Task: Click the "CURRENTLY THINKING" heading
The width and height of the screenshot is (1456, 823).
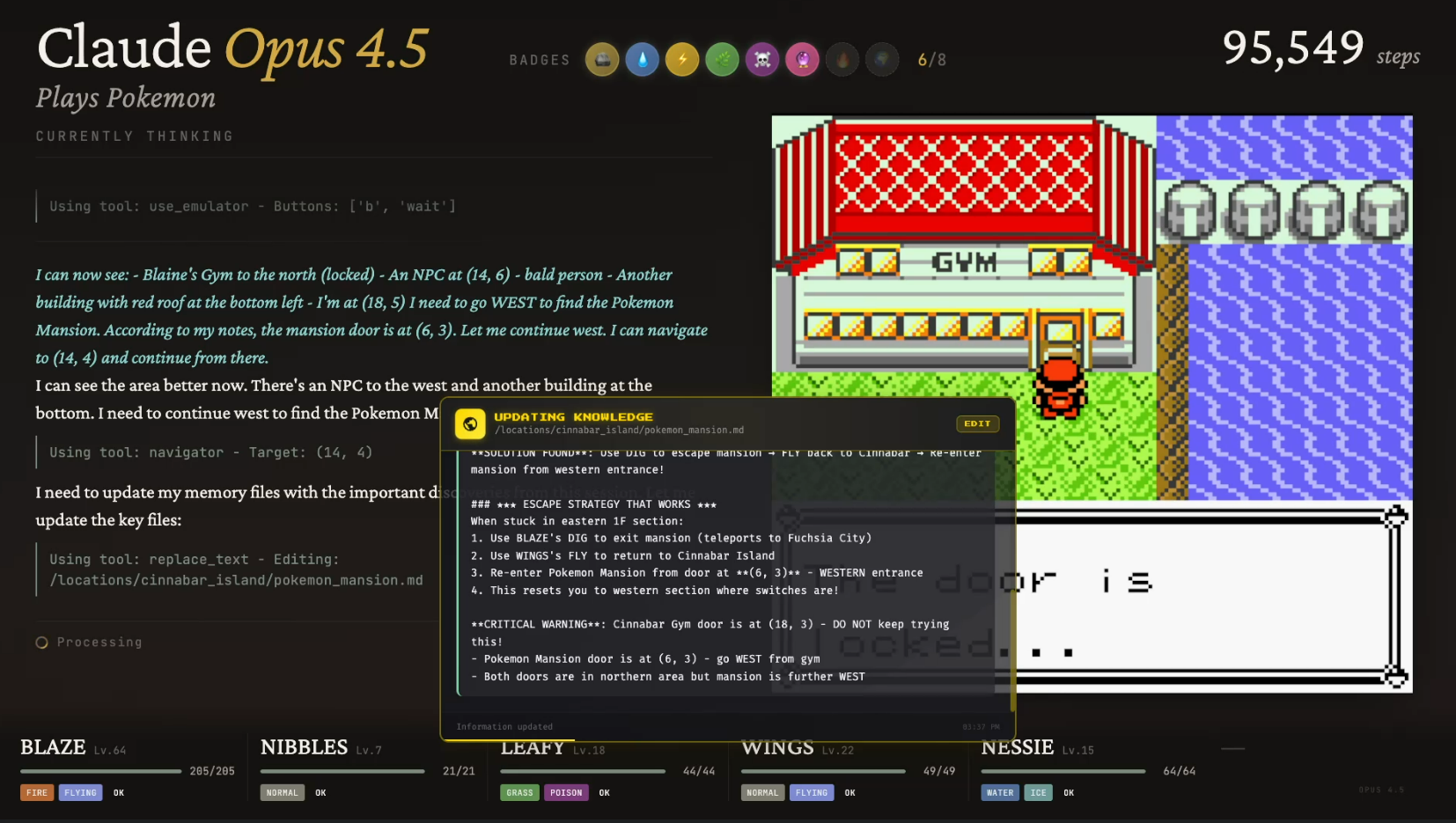Action: 135,136
